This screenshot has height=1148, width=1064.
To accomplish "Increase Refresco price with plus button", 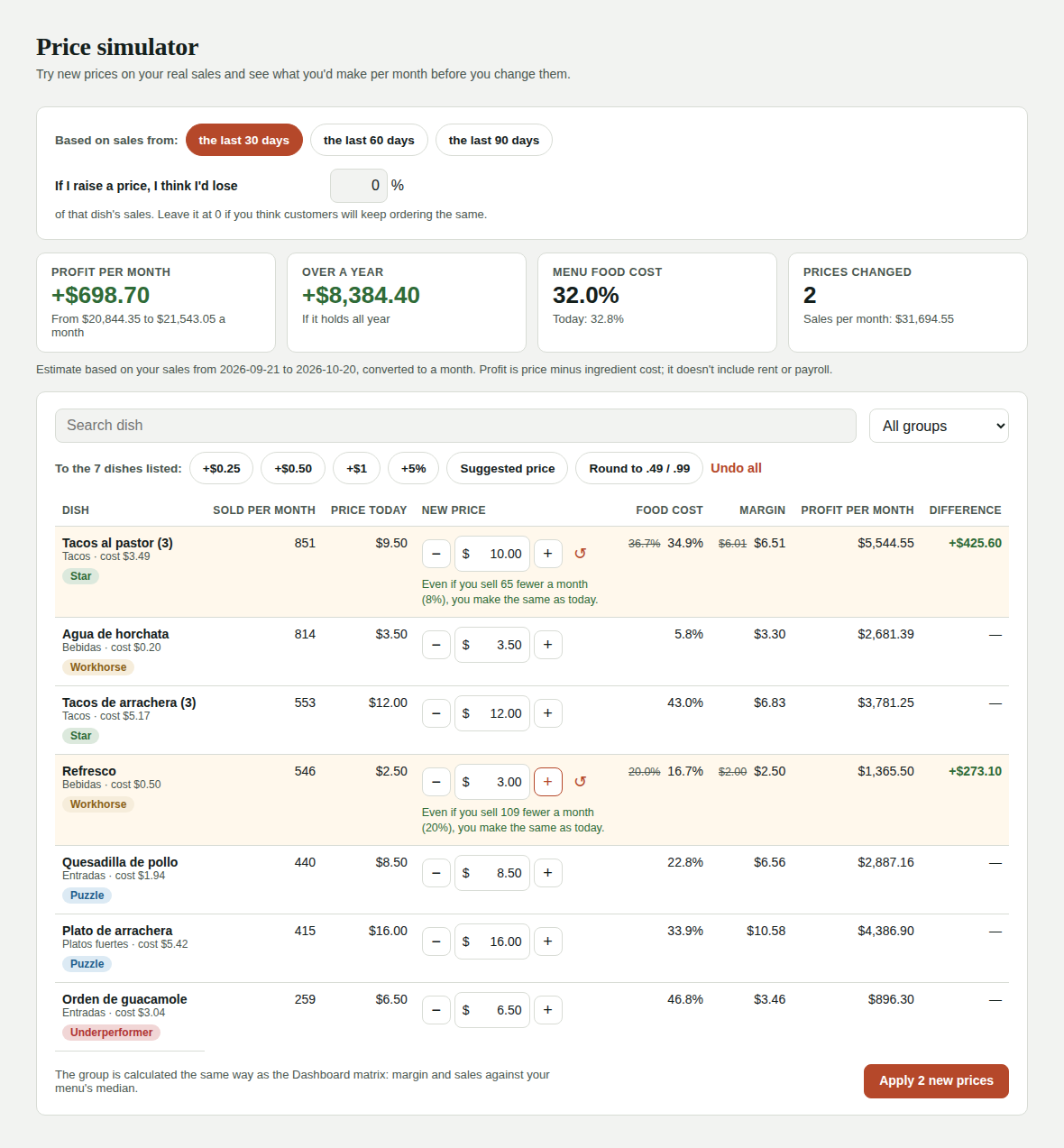I will click(548, 782).
